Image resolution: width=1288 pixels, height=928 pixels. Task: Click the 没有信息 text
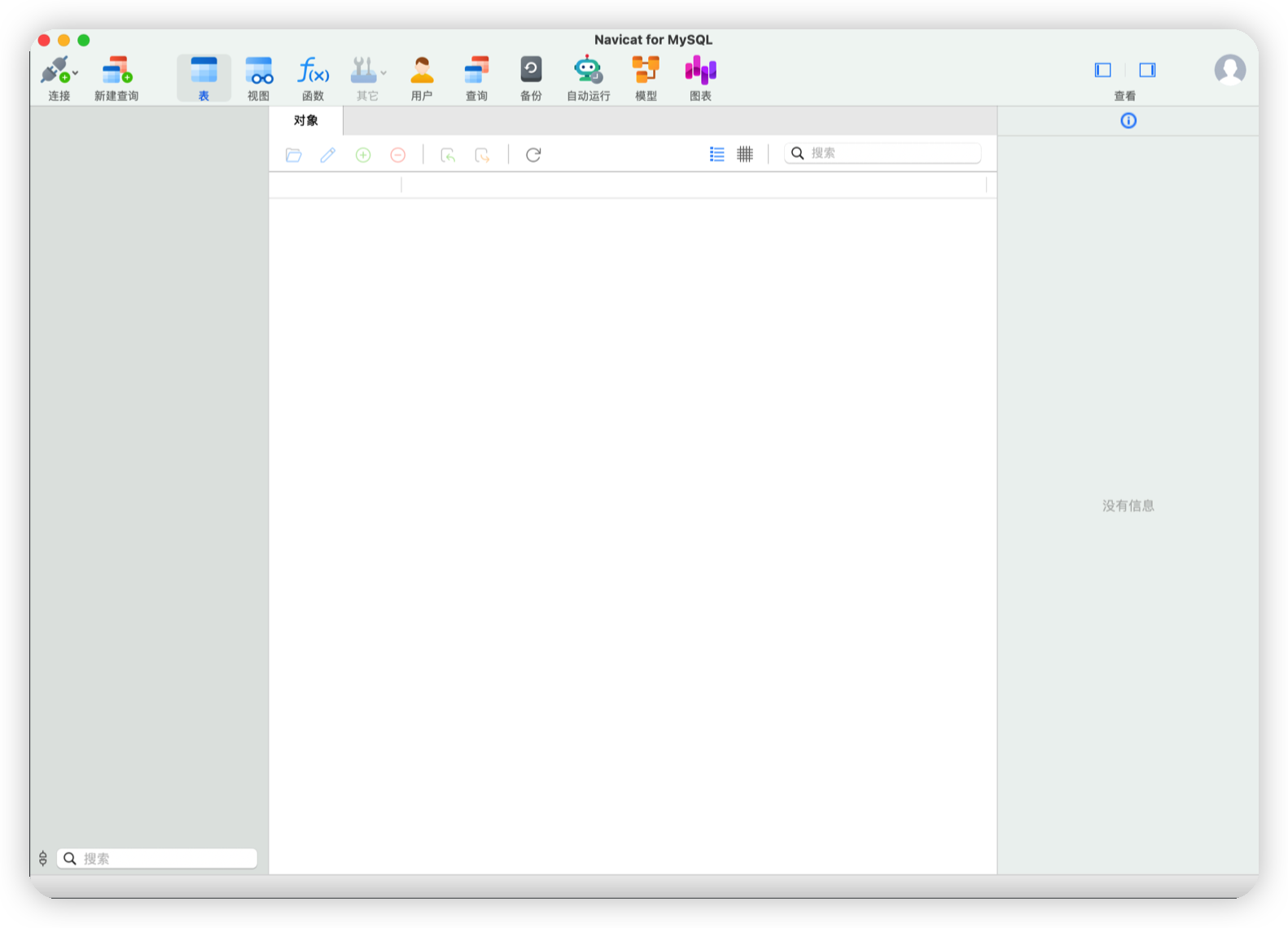click(x=1128, y=506)
